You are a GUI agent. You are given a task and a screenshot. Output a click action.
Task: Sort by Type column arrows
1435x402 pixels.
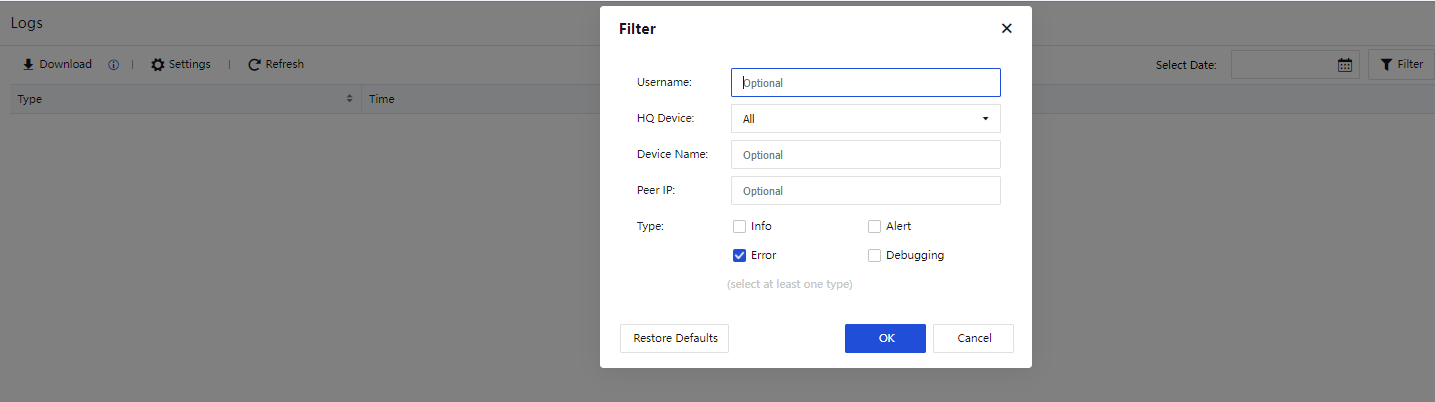[349, 99]
